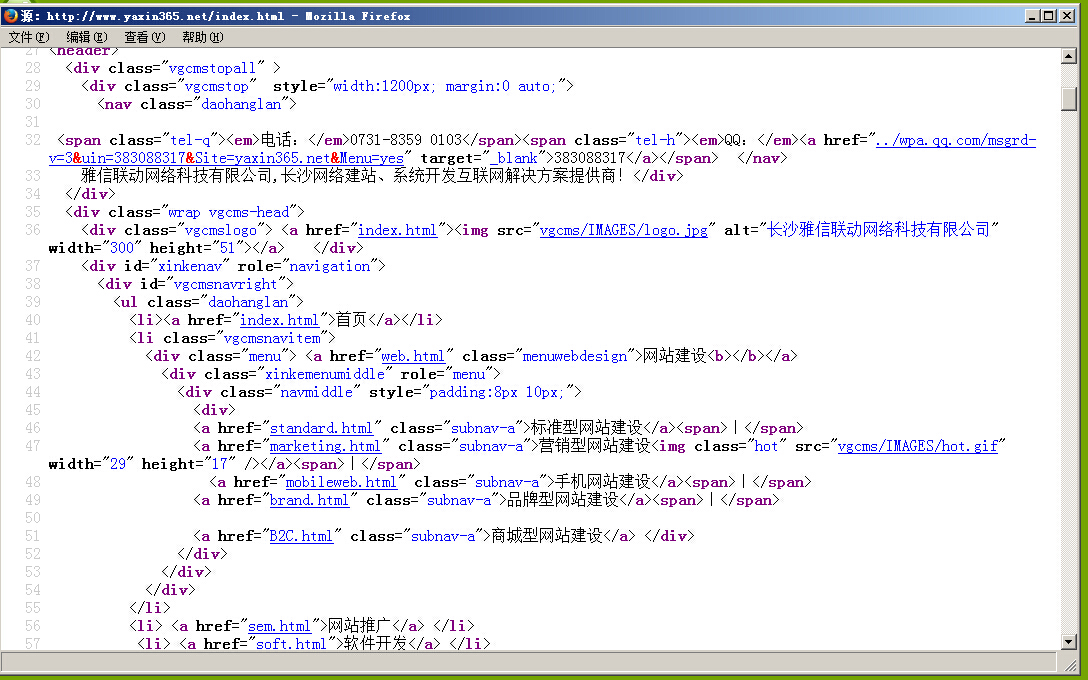Viewport: 1088px width, 680px height.
Task: Maximize the source viewer window
Action: click(x=1047, y=16)
